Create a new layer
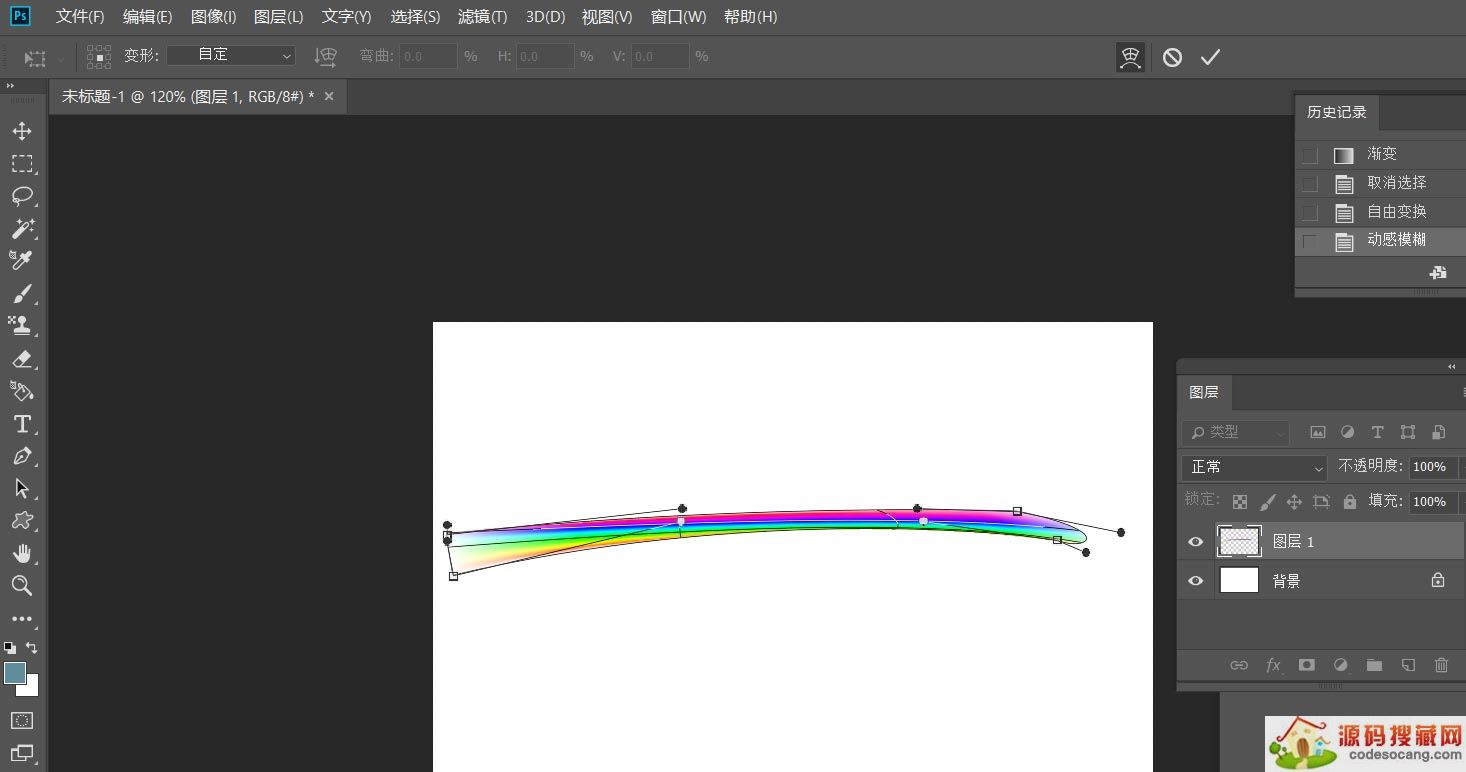 [1408, 665]
